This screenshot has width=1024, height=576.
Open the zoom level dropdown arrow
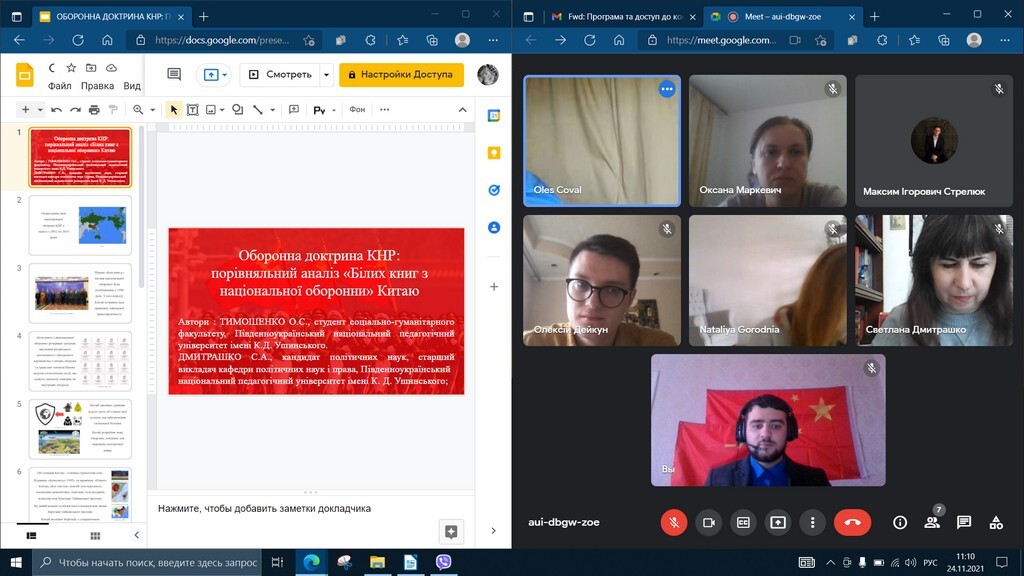[152, 110]
